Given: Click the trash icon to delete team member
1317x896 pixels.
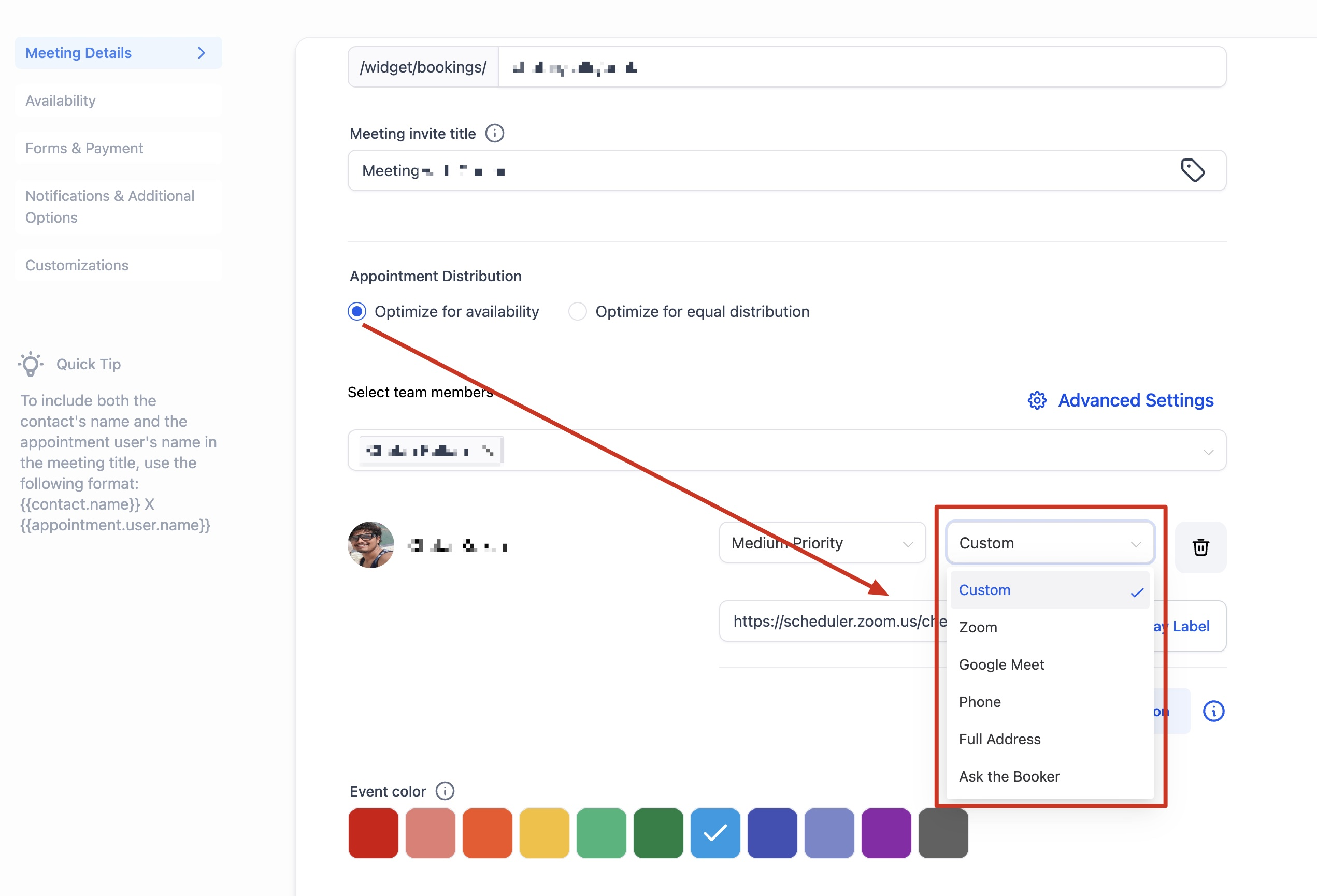Looking at the screenshot, I should coord(1200,547).
